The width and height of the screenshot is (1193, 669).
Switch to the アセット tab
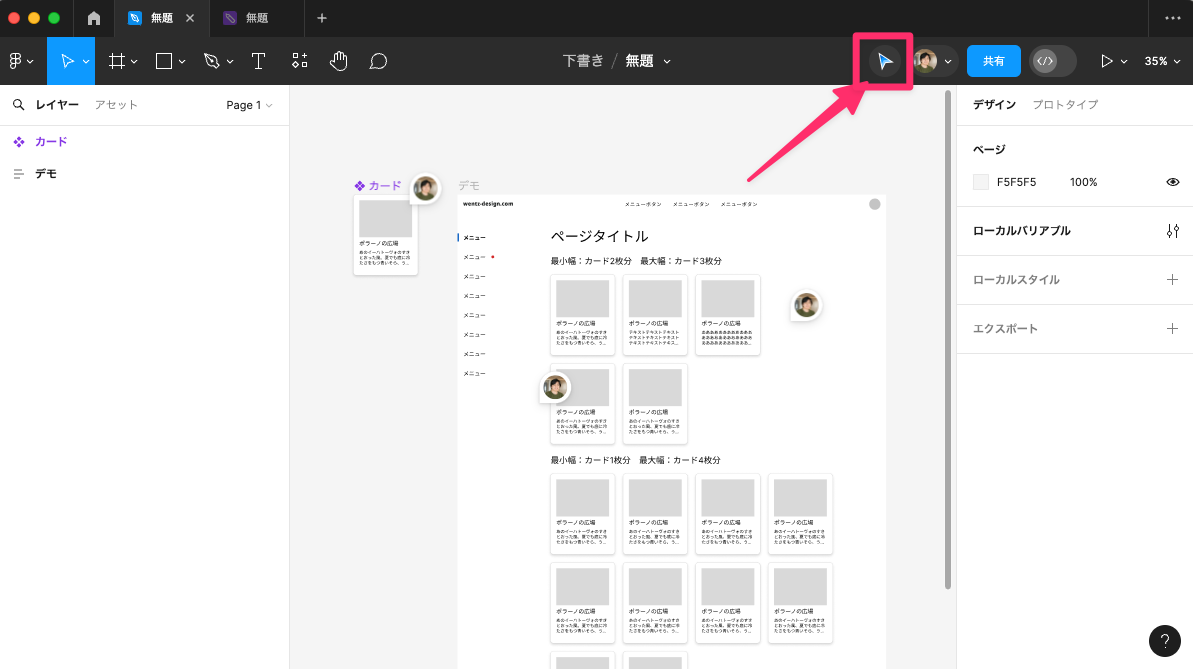tap(116, 105)
